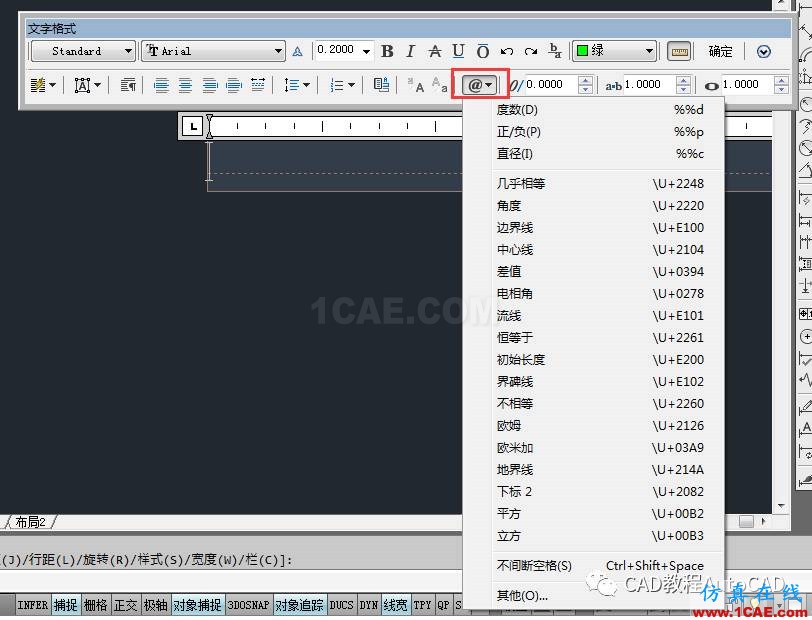The height and width of the screenshot is (620, 812).
Task: Toggle 极轴 polar tracking
Action: click(x=155, y=604)
